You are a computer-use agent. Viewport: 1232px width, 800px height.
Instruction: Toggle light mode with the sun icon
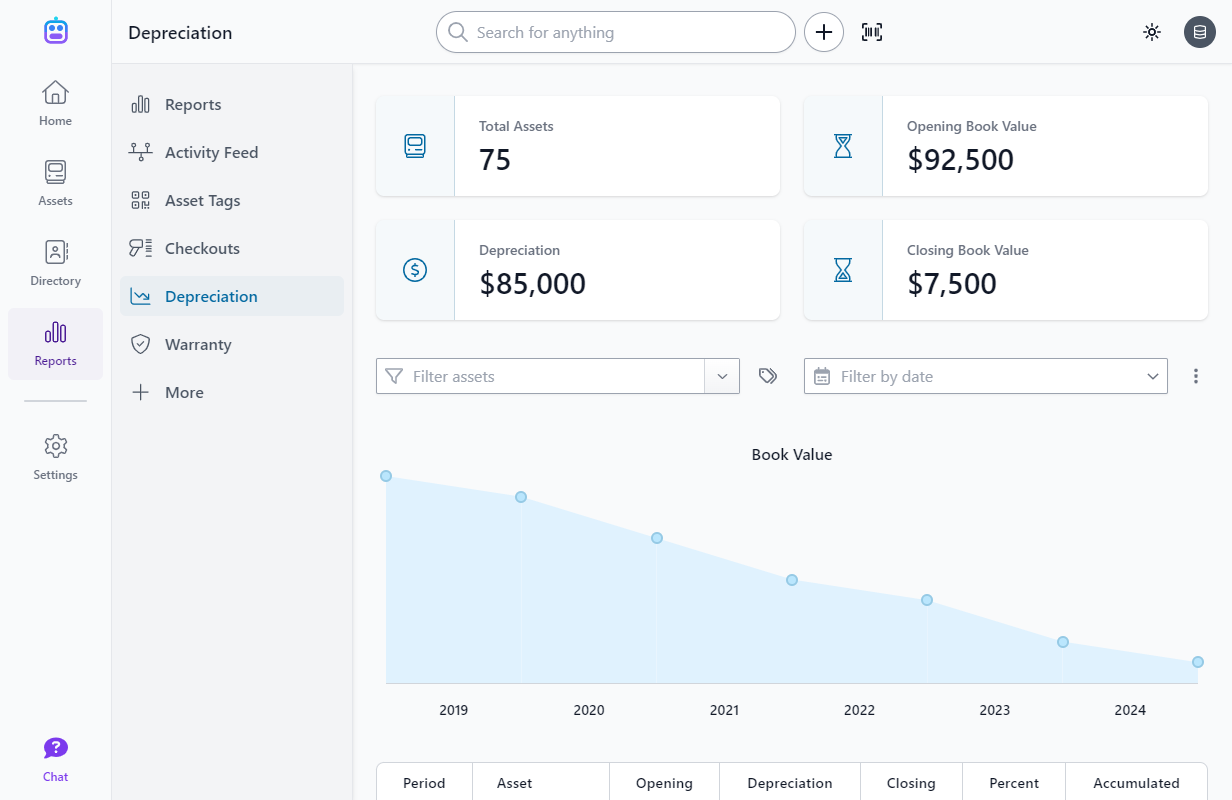[x=1152, y=31]
